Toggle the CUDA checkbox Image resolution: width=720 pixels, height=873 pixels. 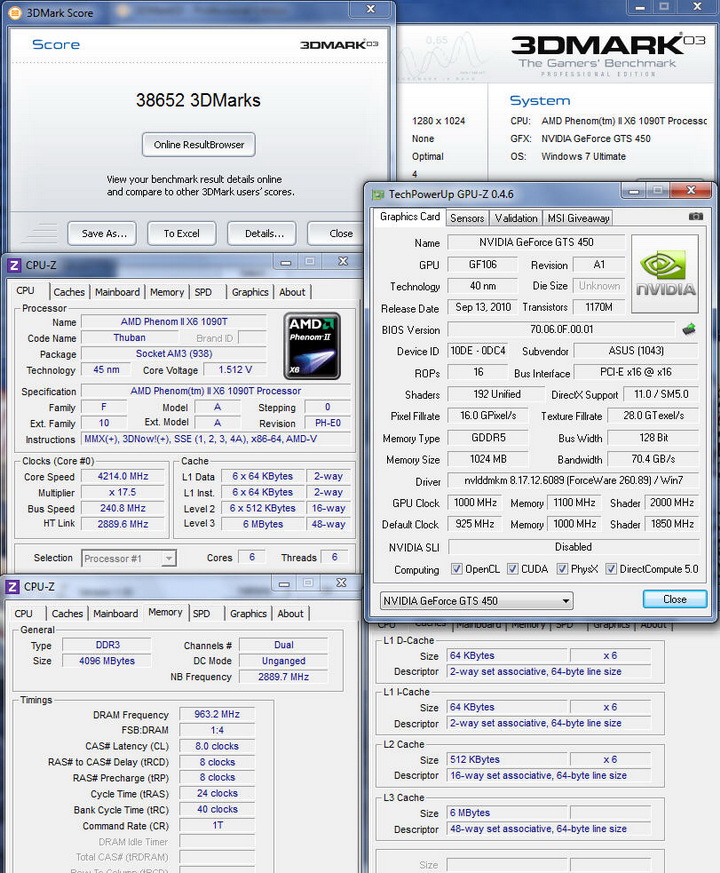pos(513,569)
